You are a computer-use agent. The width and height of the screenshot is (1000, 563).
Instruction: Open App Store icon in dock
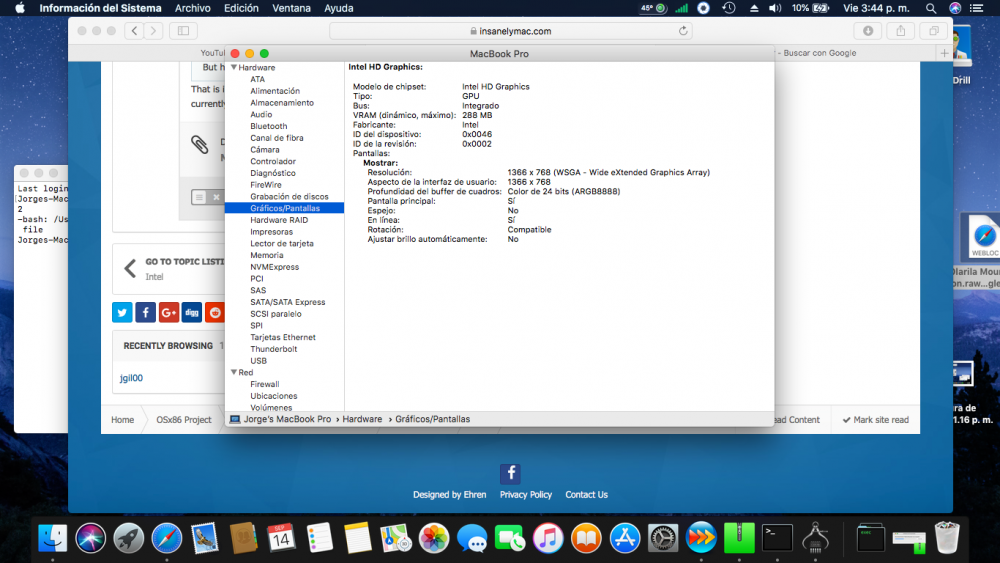click(624, 537)
